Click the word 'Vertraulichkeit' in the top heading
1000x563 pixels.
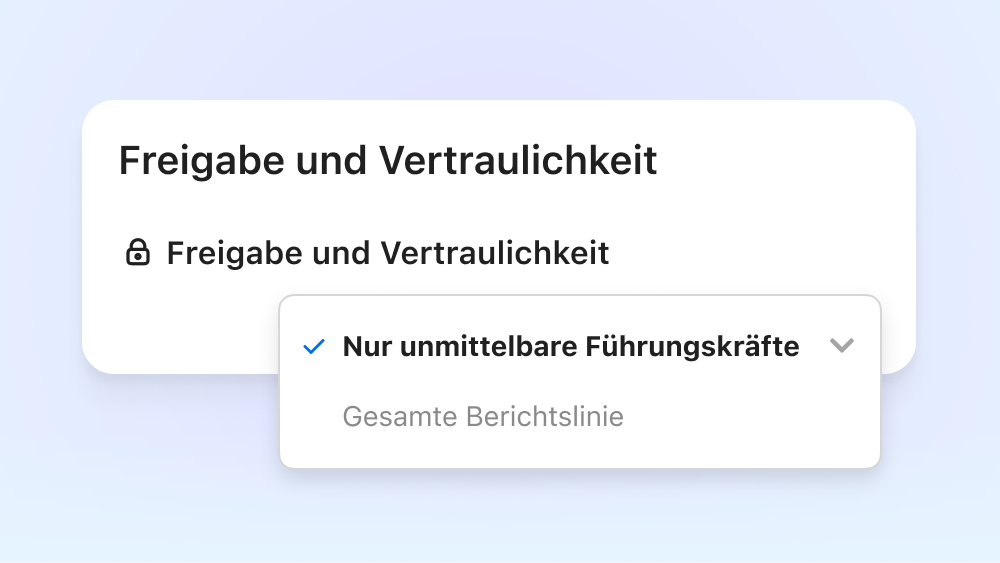(518, 160)
